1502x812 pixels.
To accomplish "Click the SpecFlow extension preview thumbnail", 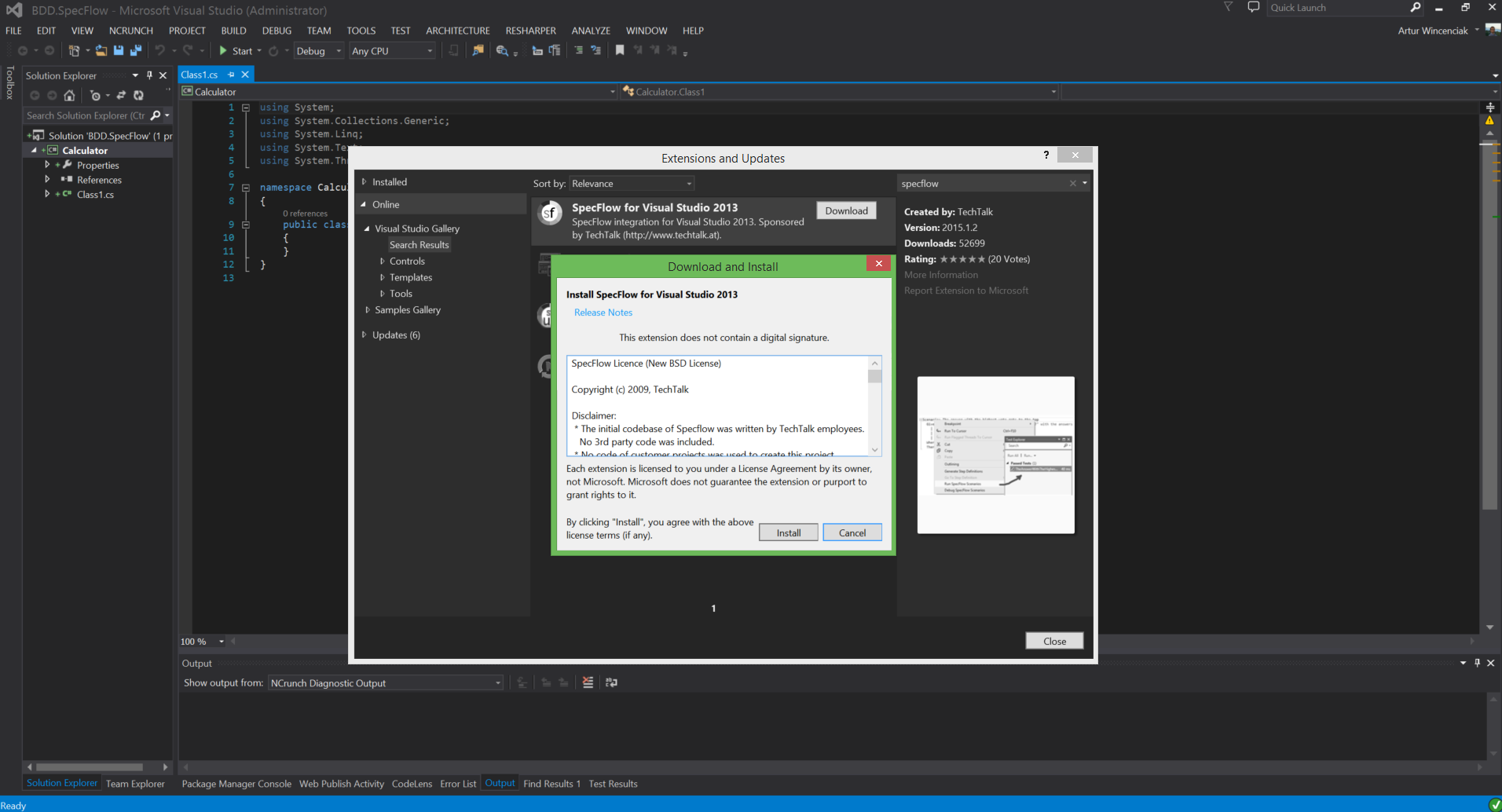I will point(995,455).
